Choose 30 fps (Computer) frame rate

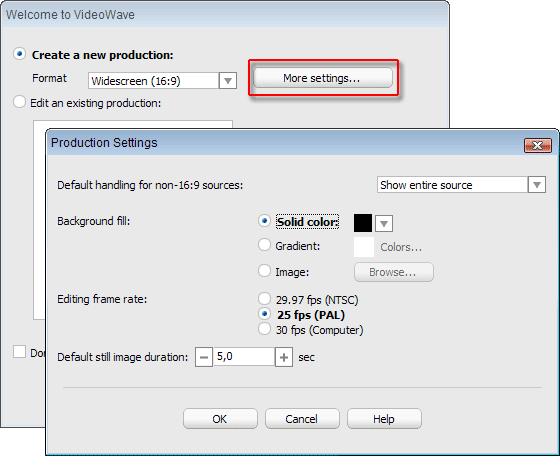tap(264, 329)
